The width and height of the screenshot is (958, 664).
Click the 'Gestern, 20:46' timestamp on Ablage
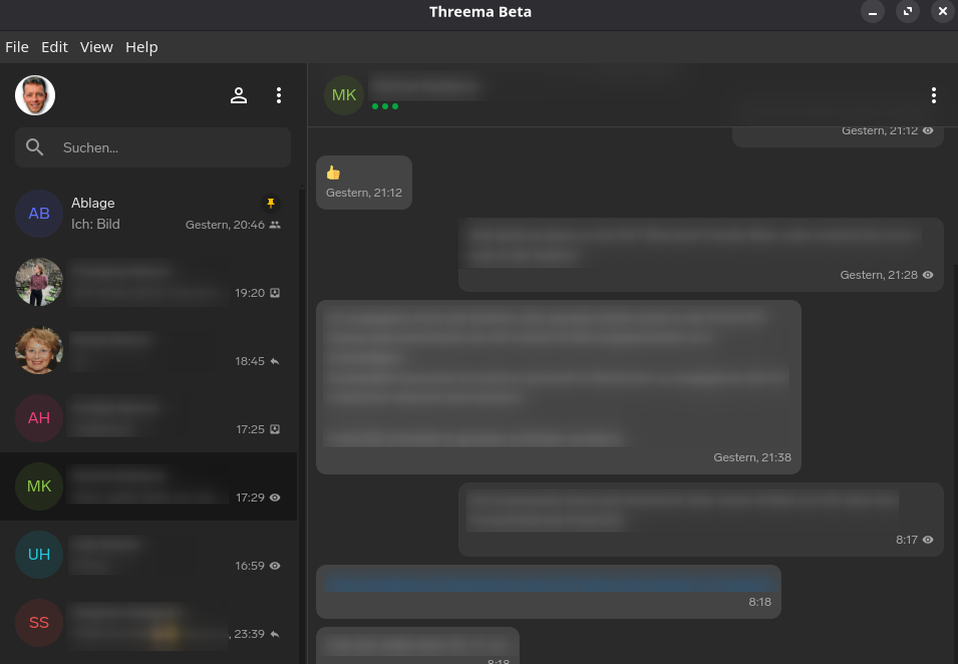click(x=225, y=225)
